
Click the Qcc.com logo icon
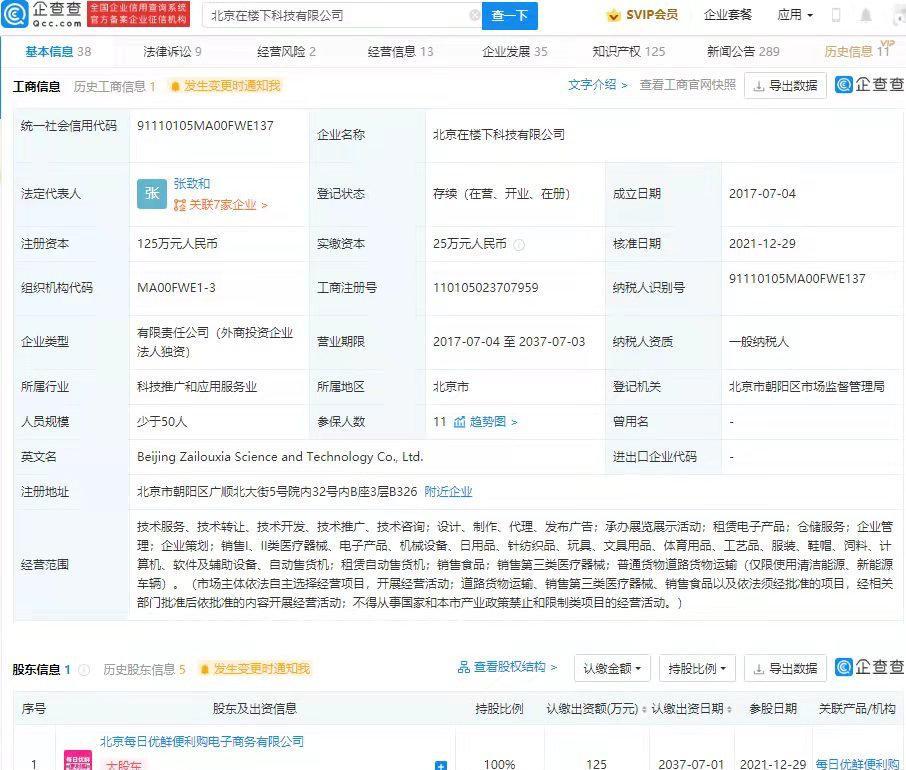pos(14,14)
